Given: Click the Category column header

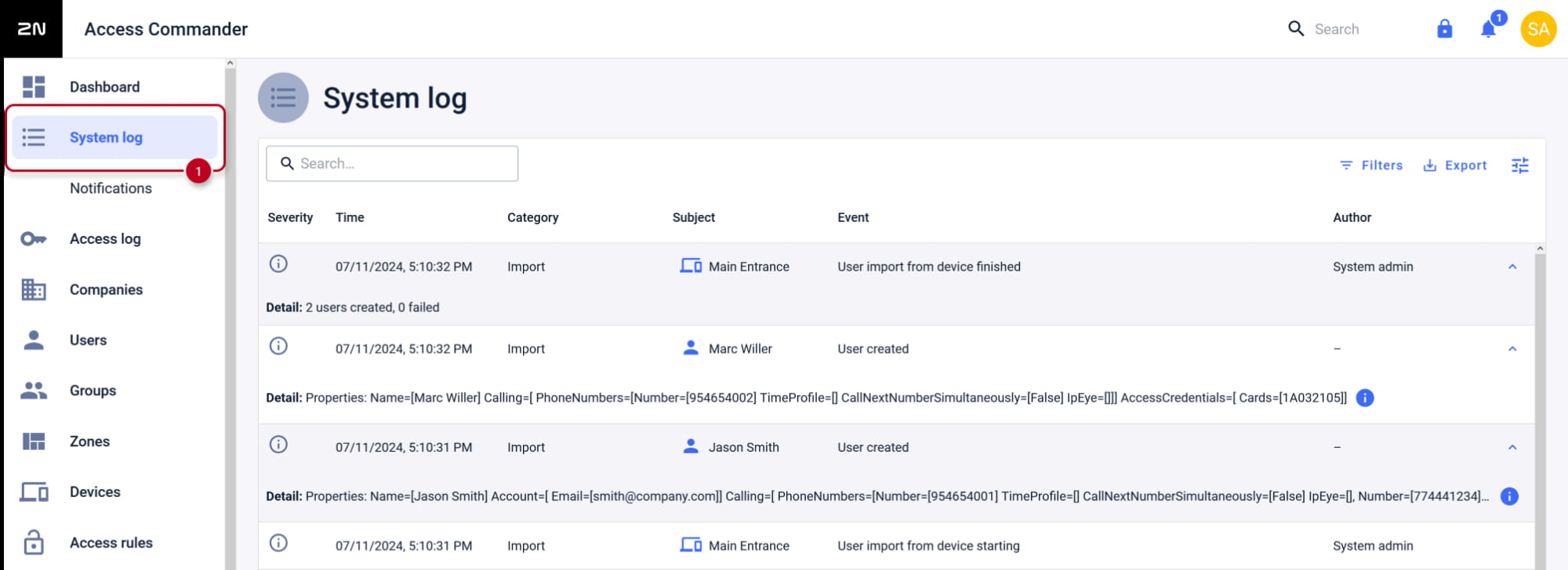Looking at the screenshot, I should click(532, 217).
